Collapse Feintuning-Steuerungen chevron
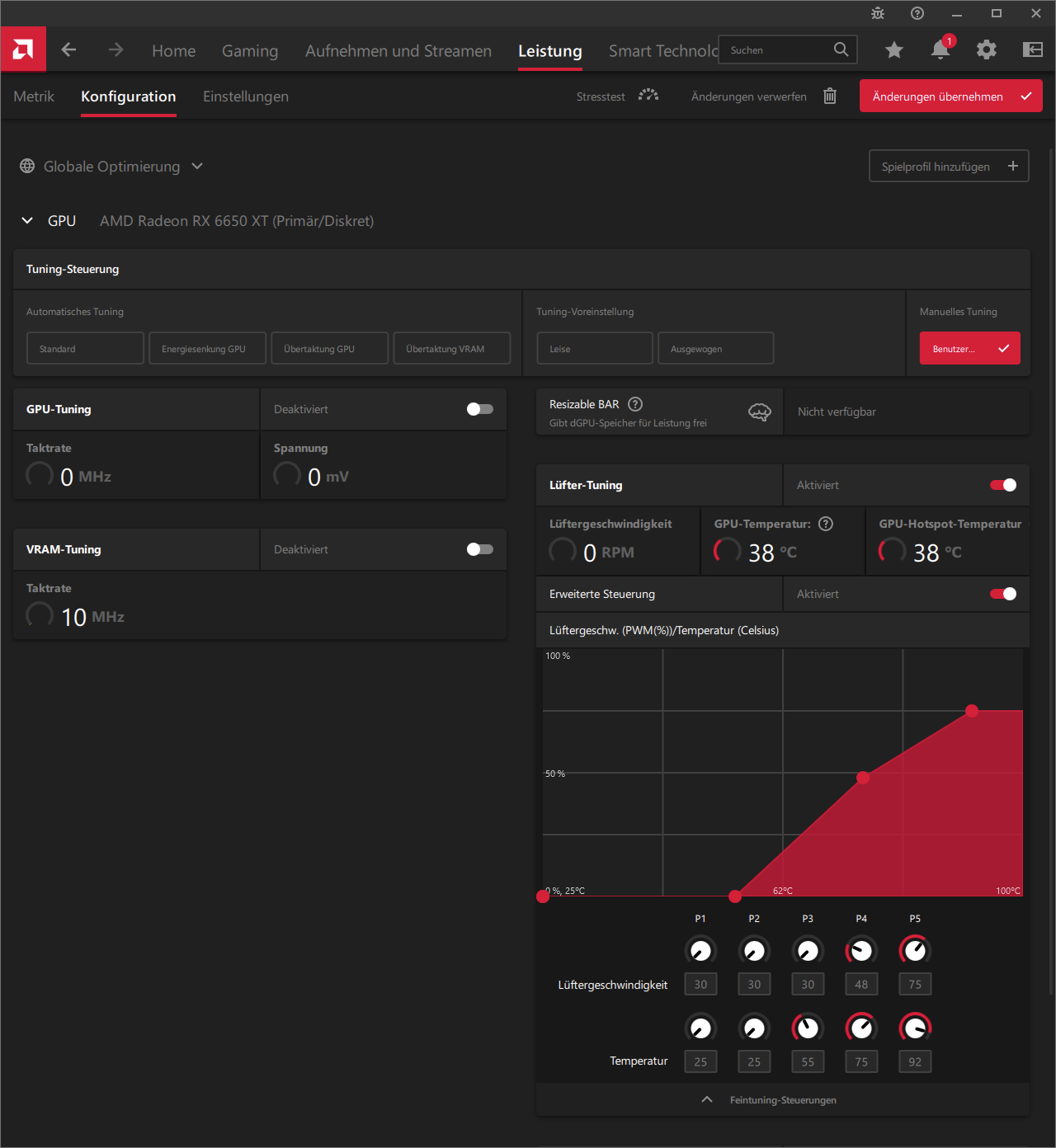Viewport: 1056px width, 1148px height. (707, 1099)
